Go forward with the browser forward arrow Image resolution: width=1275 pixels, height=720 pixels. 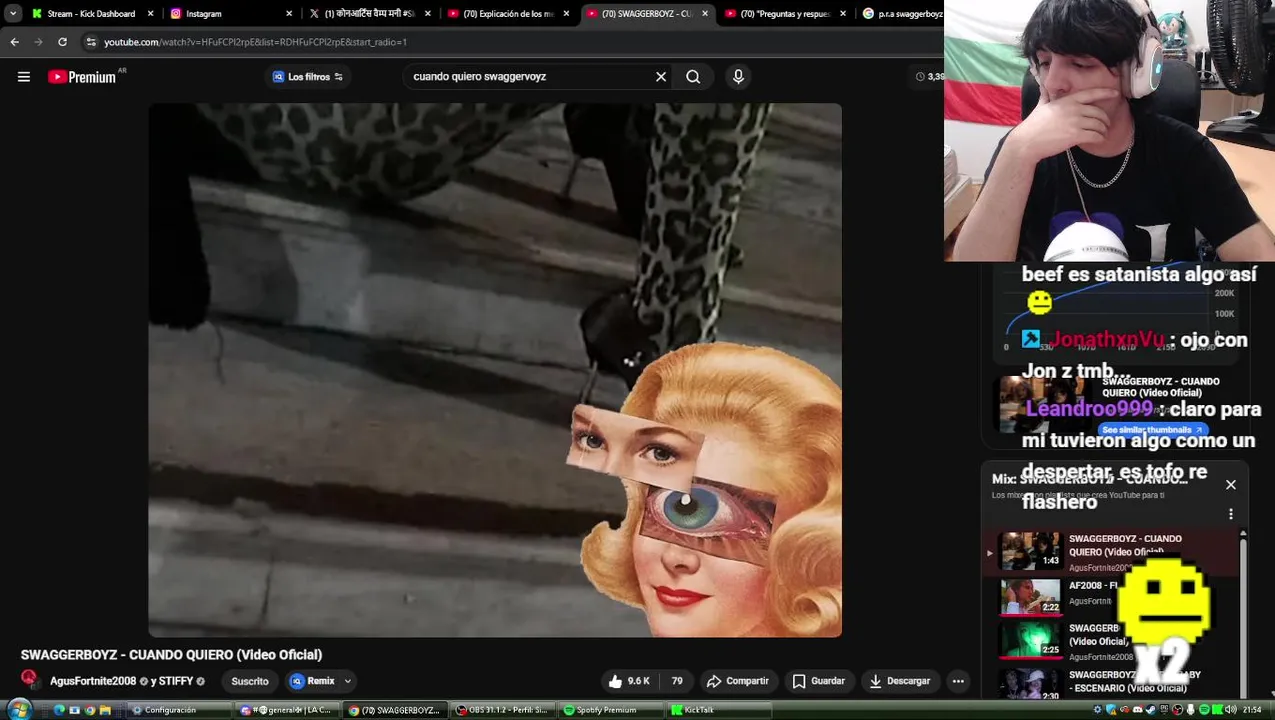tap(38, 42)
